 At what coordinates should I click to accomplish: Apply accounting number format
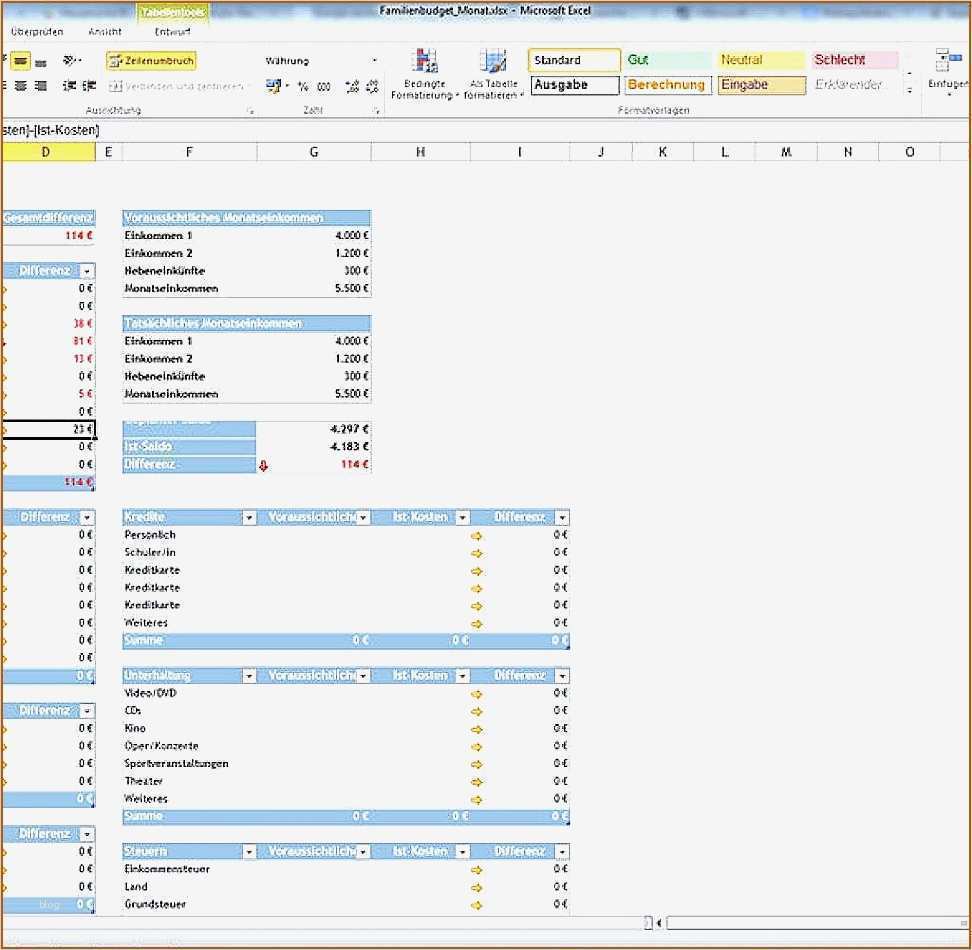pyautogui.click(x=273, y=86)
